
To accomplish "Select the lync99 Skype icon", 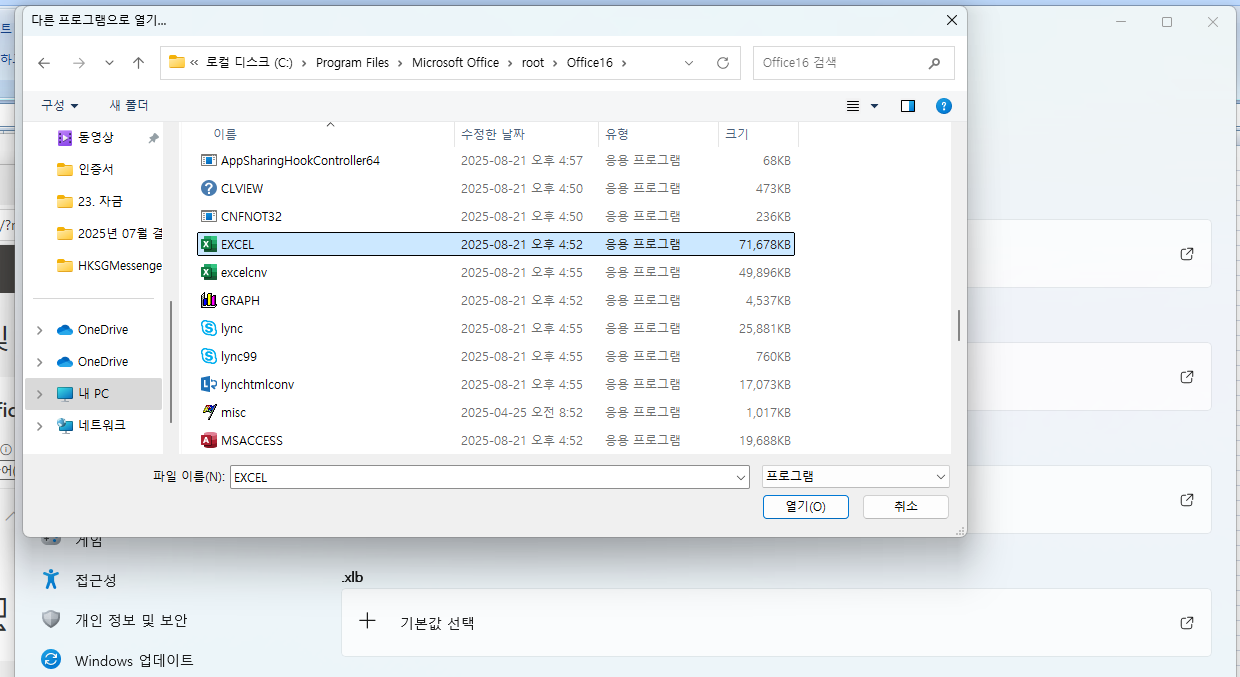I will 209,356.
